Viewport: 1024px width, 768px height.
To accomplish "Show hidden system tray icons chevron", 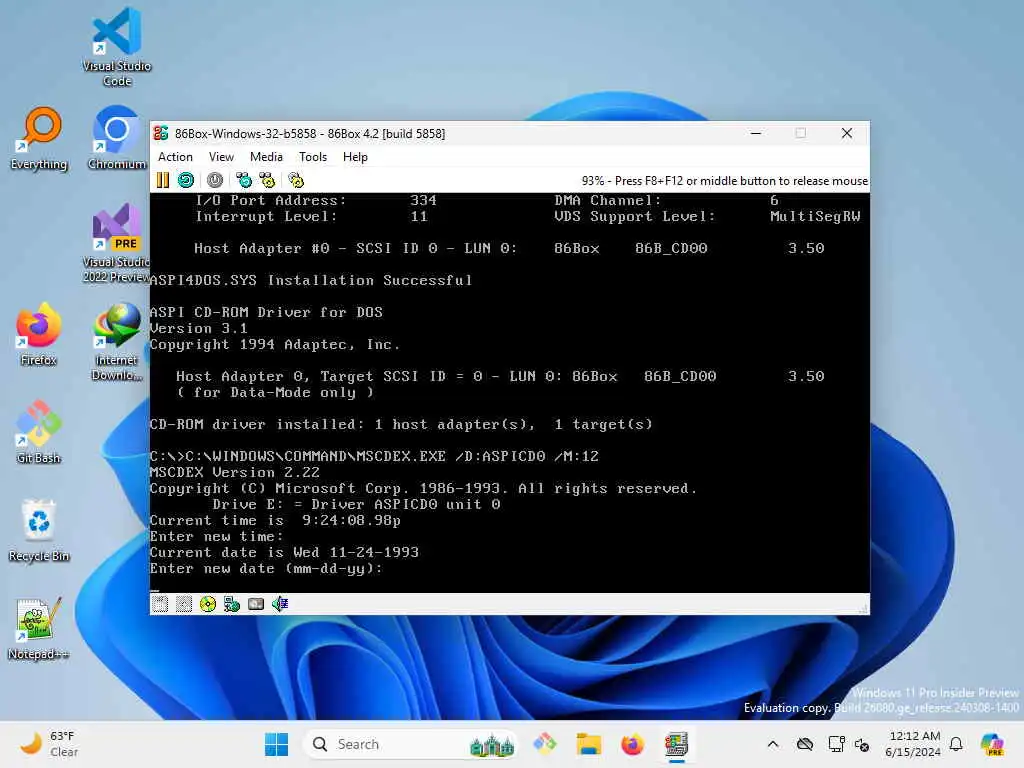I will pyautogui.click(x=773, y=744).
